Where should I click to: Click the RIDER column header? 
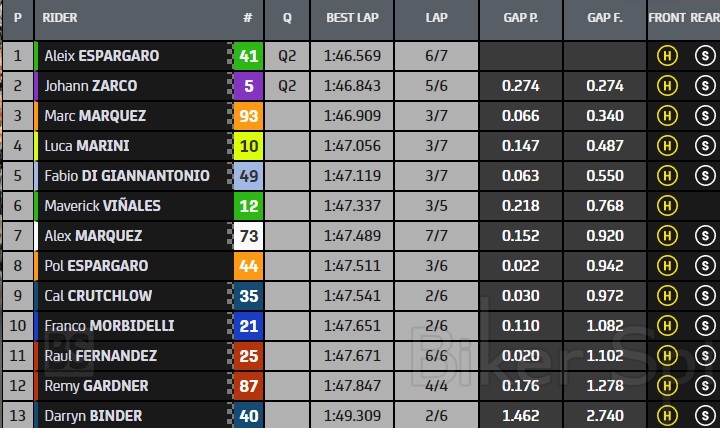click(62, 18)
